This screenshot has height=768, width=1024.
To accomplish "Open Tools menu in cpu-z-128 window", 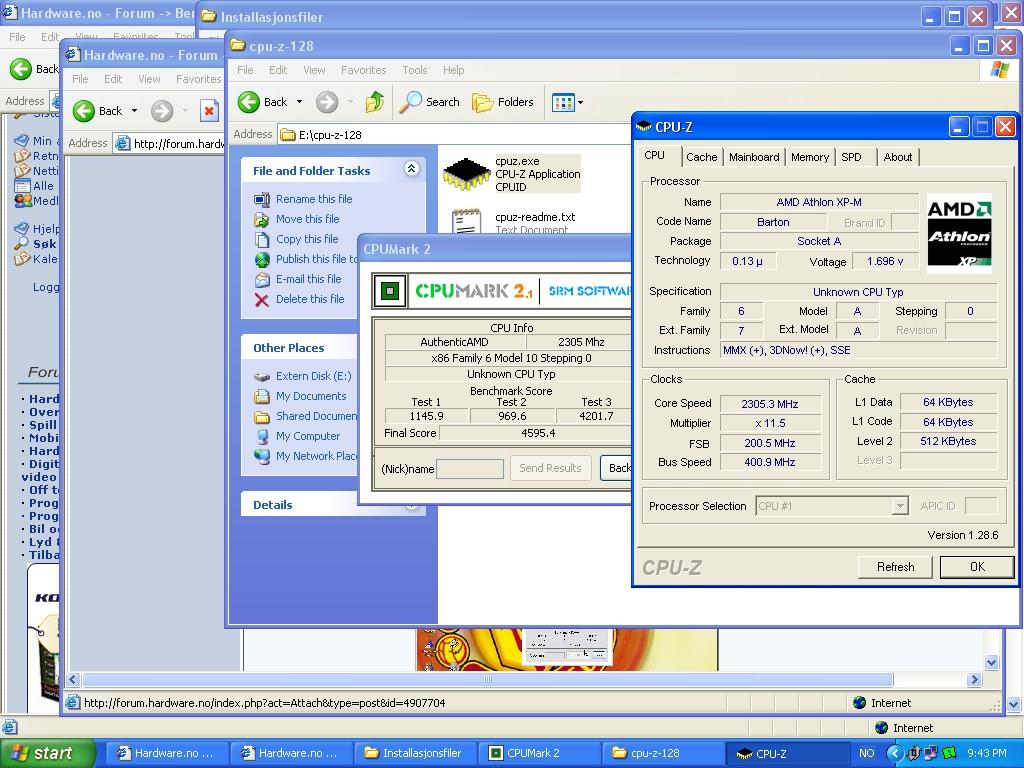I will coord(414,70).
